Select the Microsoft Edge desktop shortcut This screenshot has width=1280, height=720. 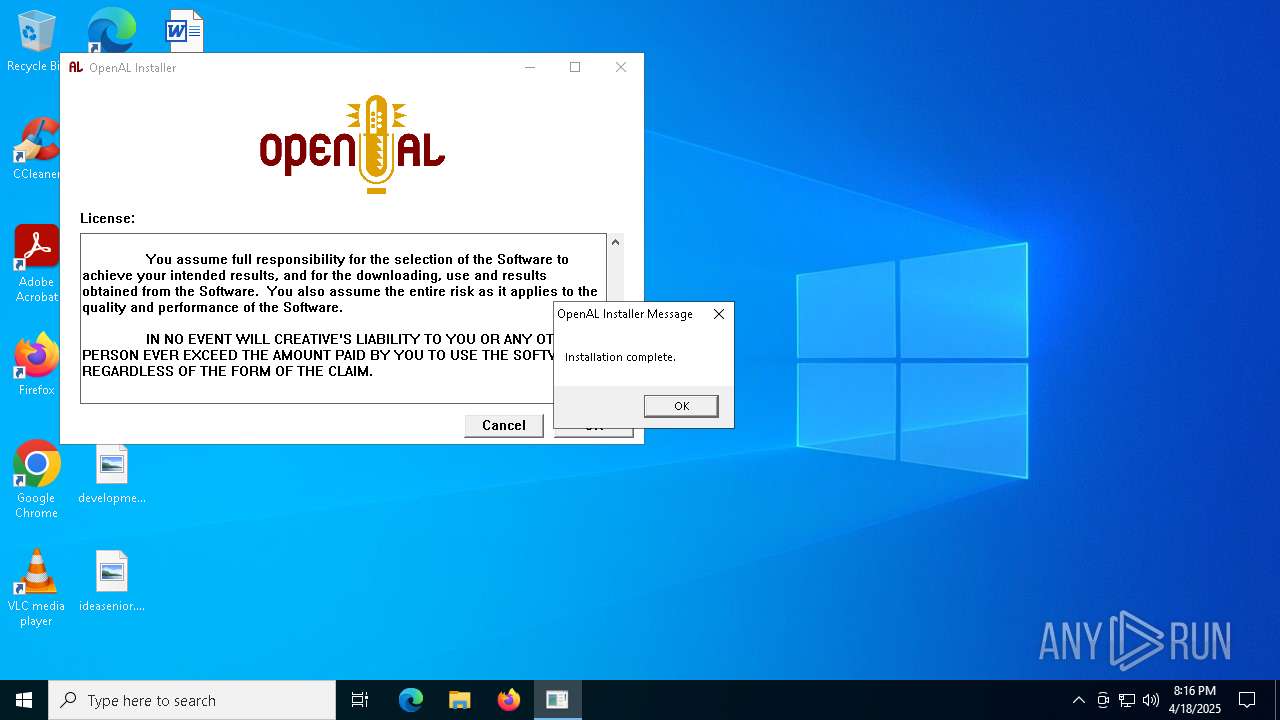[x=111, y=30]
